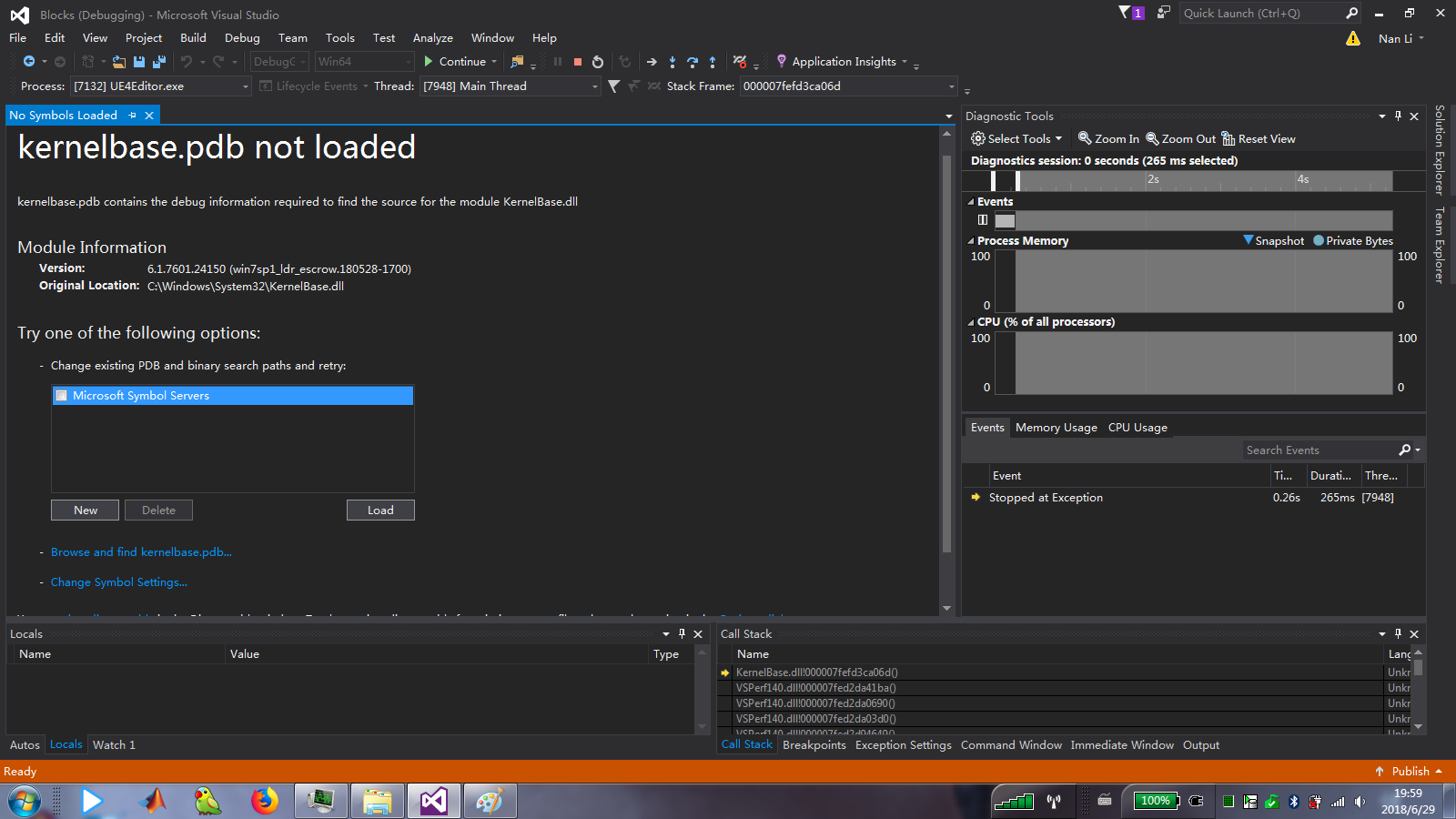
Task: Toggle auto-hide pin on the Locals panel
Action: (x=682, y=633)
